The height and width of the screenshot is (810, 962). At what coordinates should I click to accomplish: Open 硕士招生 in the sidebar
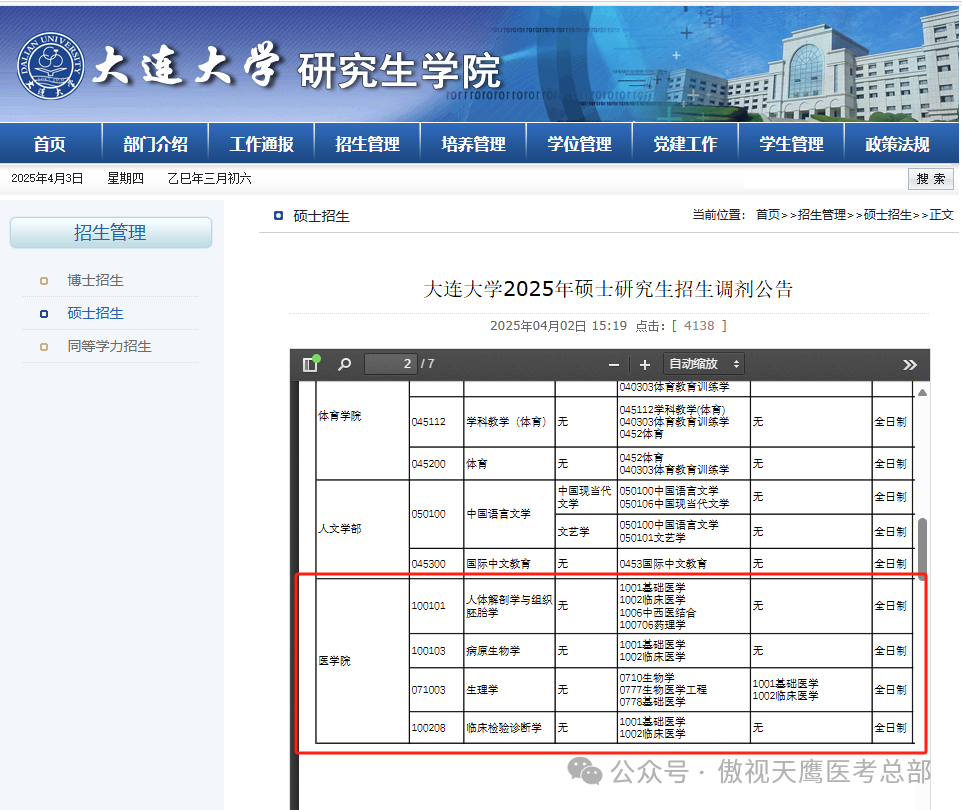click(x=95, y=314)
